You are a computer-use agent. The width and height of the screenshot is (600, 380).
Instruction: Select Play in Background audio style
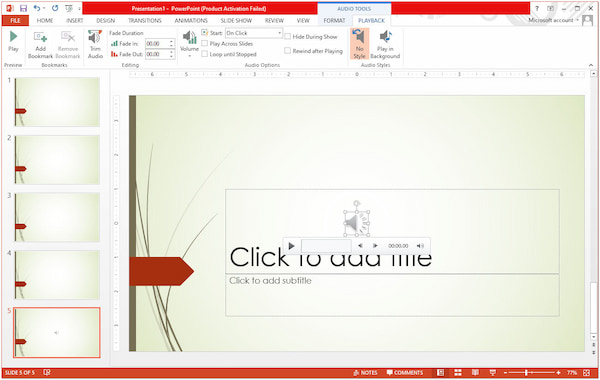tap(385, 45)
